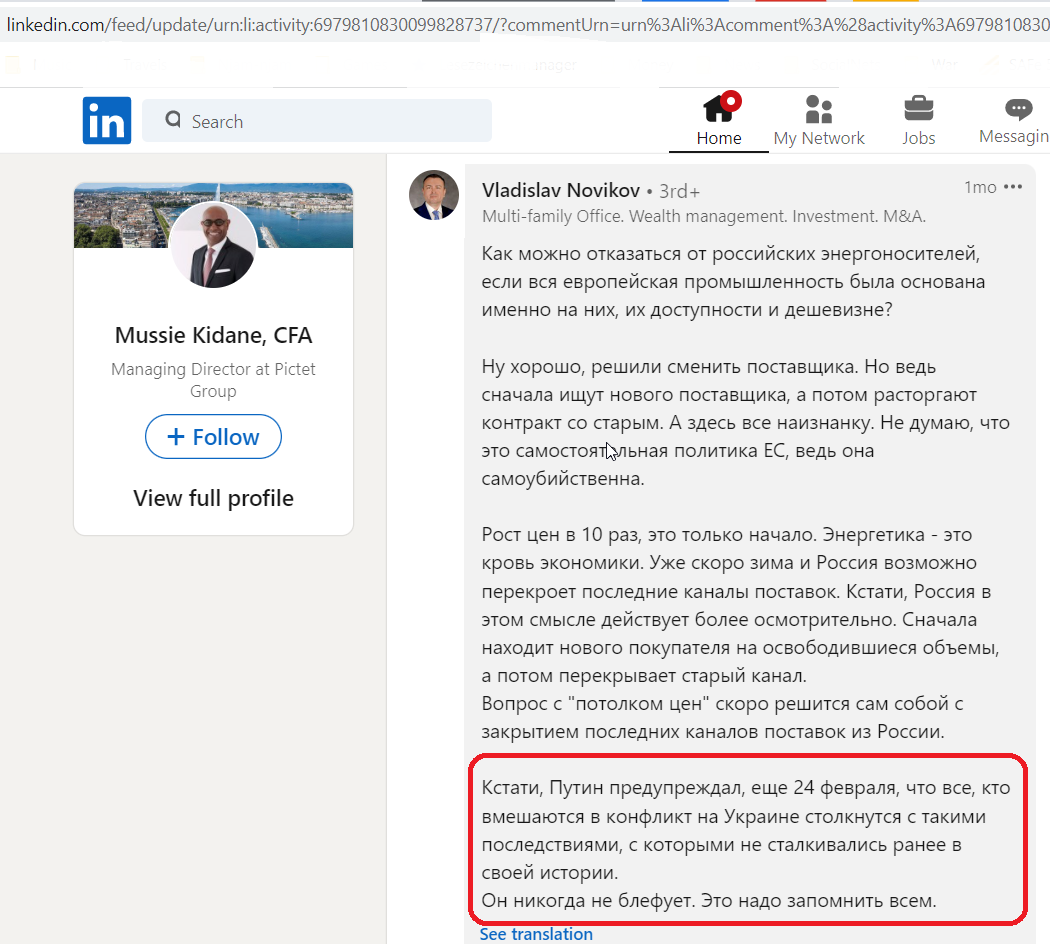Focus the Search input field
This screenshot has height=944, width=1050.
(x=317, y=121)
